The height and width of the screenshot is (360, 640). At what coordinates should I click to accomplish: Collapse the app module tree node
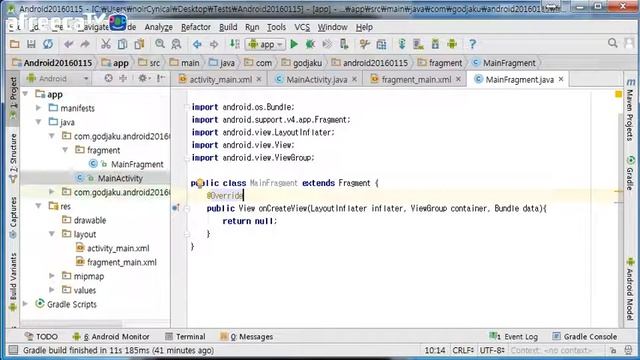tap(26, 94)
